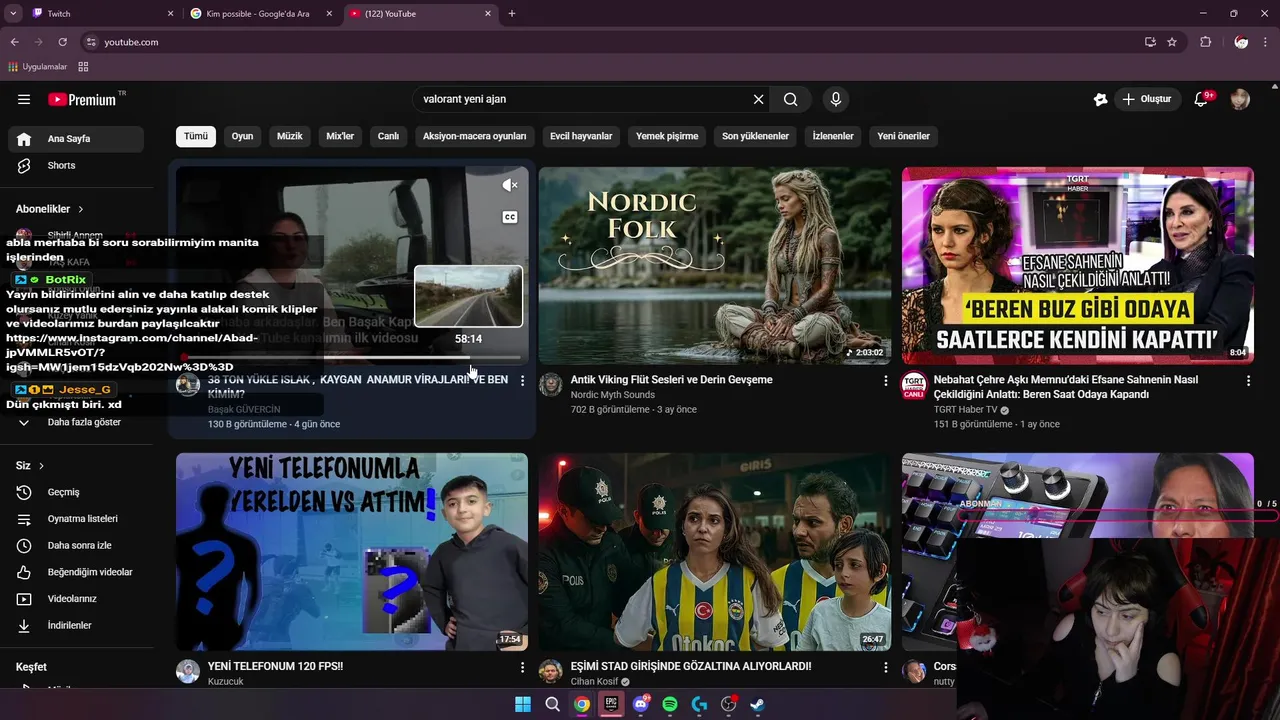
Task: Open Yeni Telefonumla video thumbnail
Action: 352,552
